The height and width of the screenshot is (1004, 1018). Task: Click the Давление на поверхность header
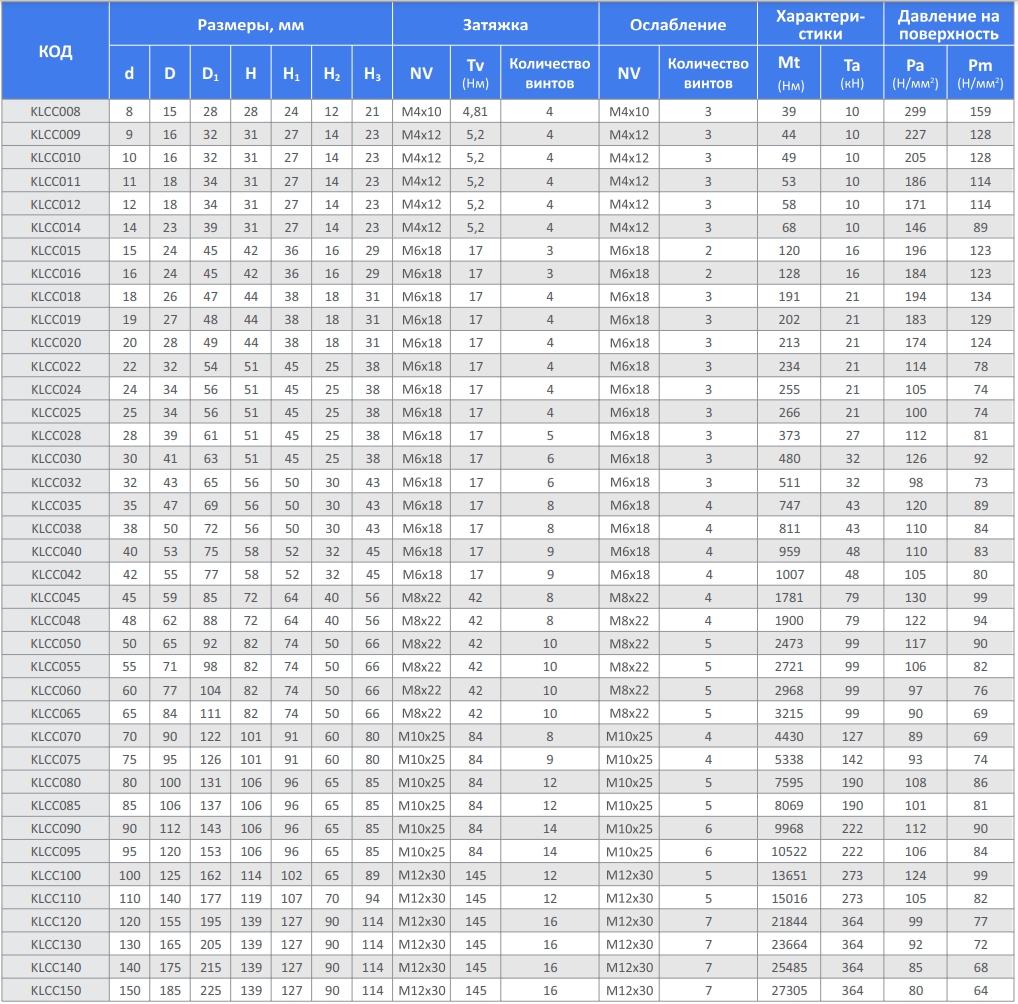coord(948,24)
